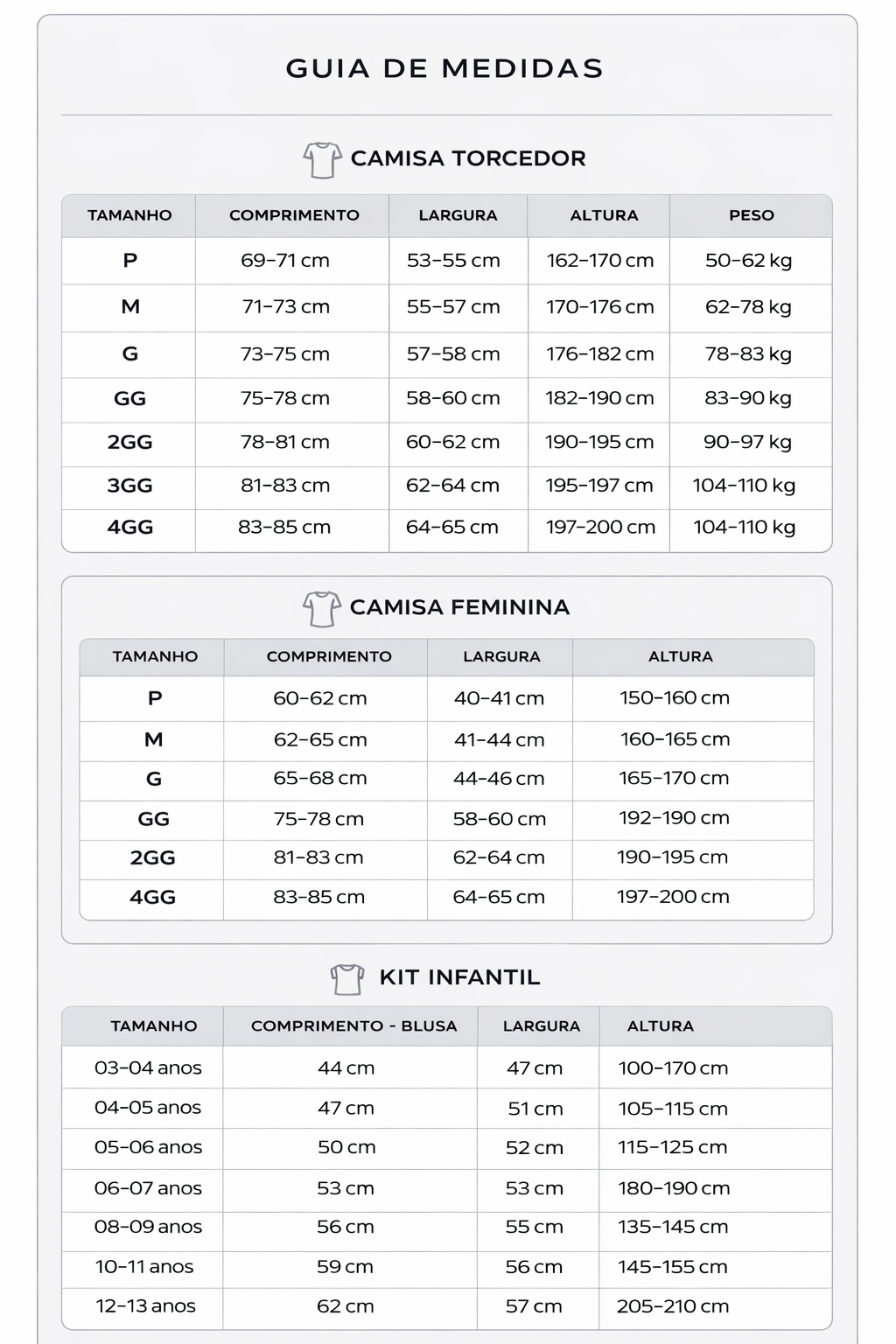Select the 08–09 anos size row

pyautogui.click(x=148, y=1227)
